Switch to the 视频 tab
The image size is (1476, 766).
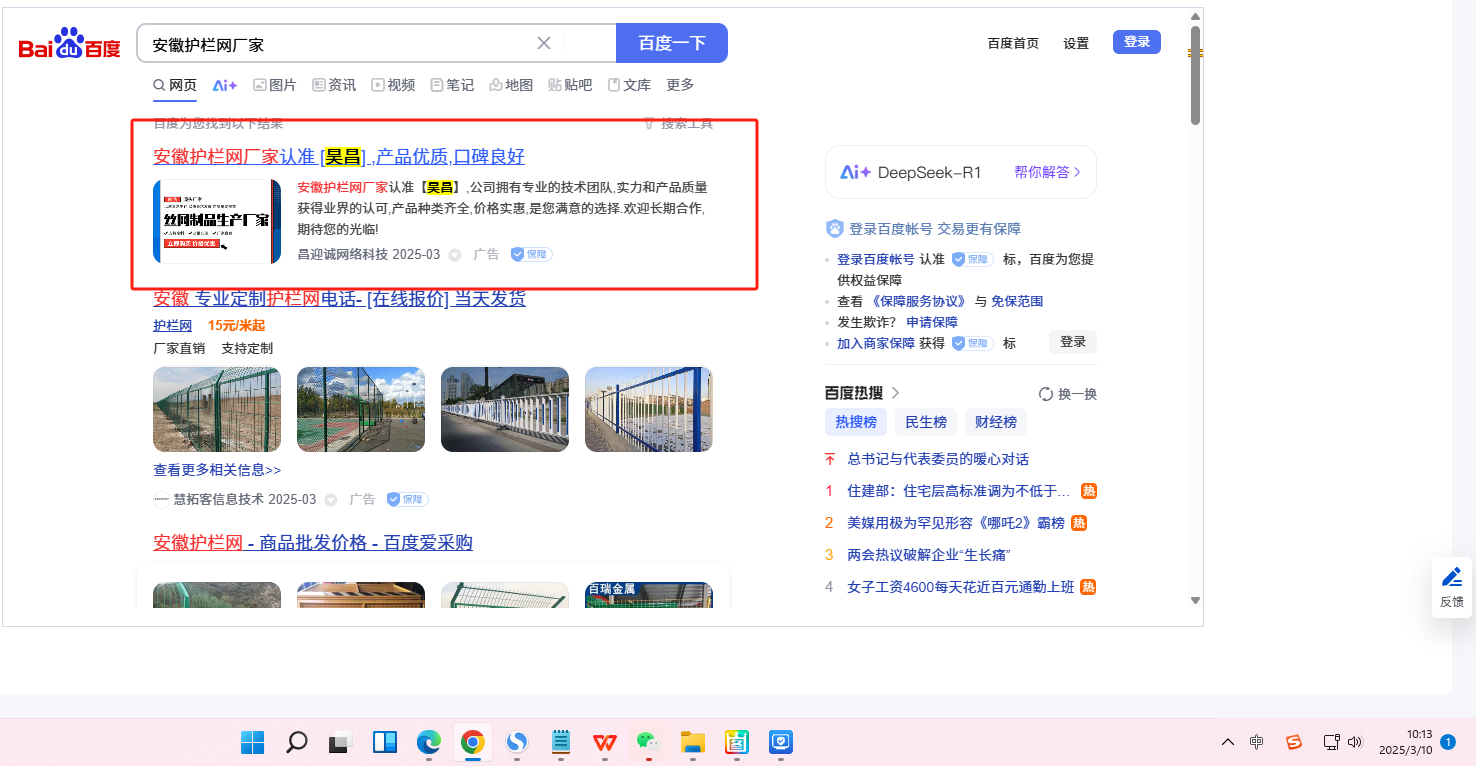pos(393,85)
